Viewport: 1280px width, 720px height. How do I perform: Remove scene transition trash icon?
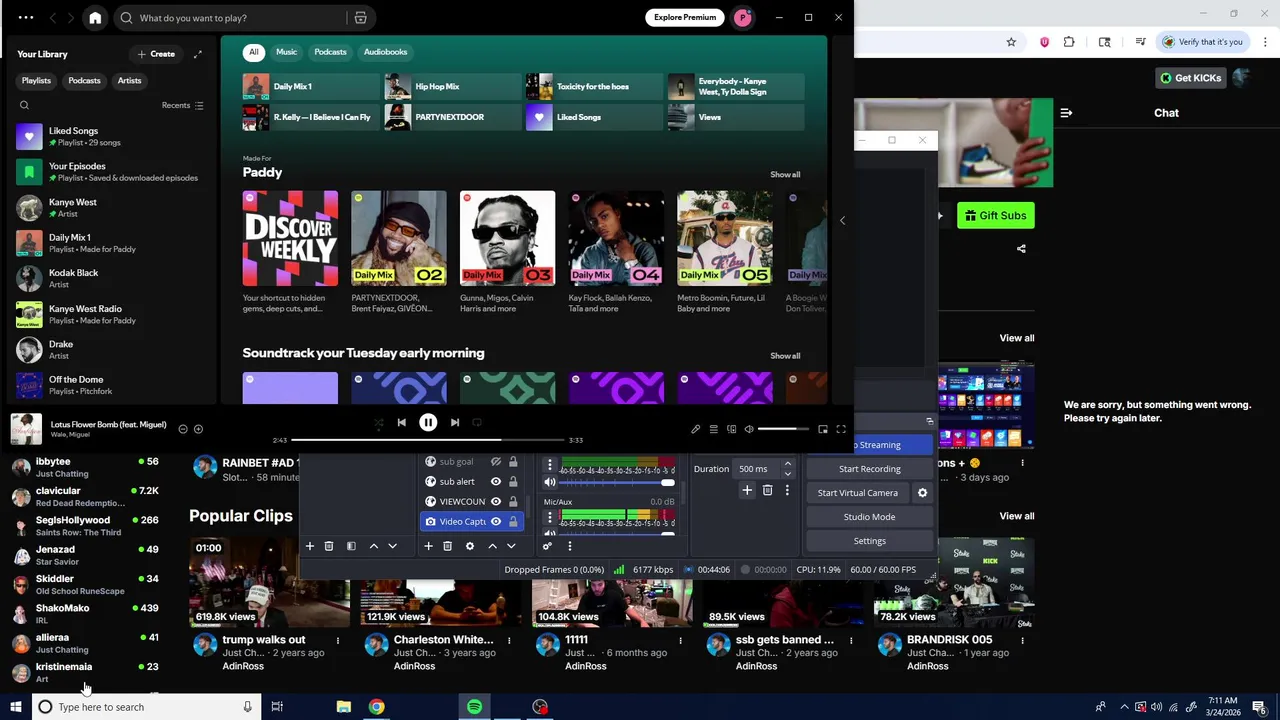(x=767, y=490)
